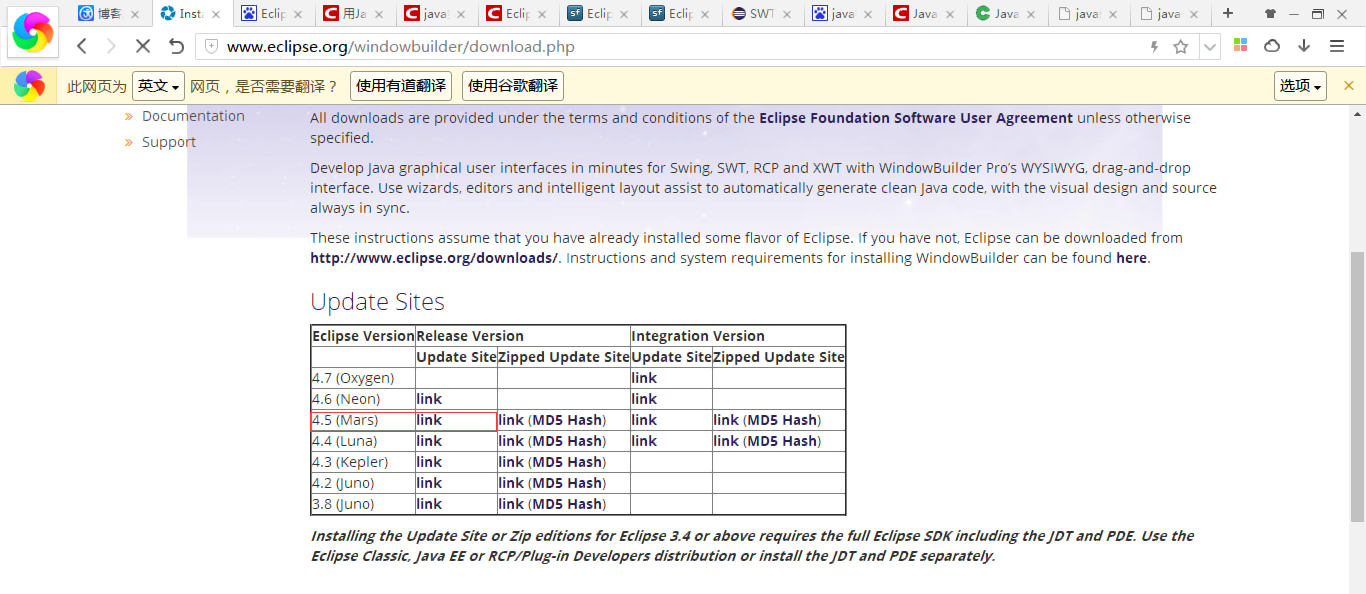Open Juno 4.2 MD5 Hash link
The width and height of the screenshot is (1366, 594).
pos(567,483)
